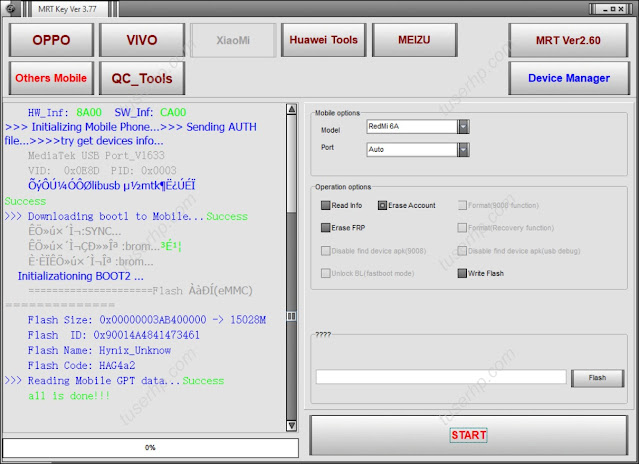Click the START button

tap(469, 435)
